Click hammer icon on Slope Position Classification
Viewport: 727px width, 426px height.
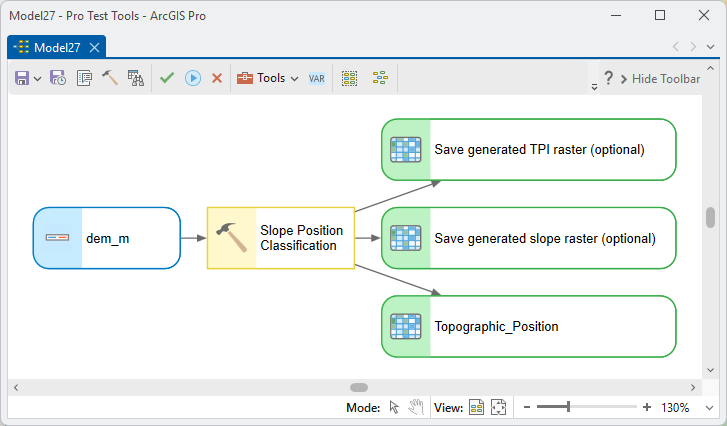231,237
